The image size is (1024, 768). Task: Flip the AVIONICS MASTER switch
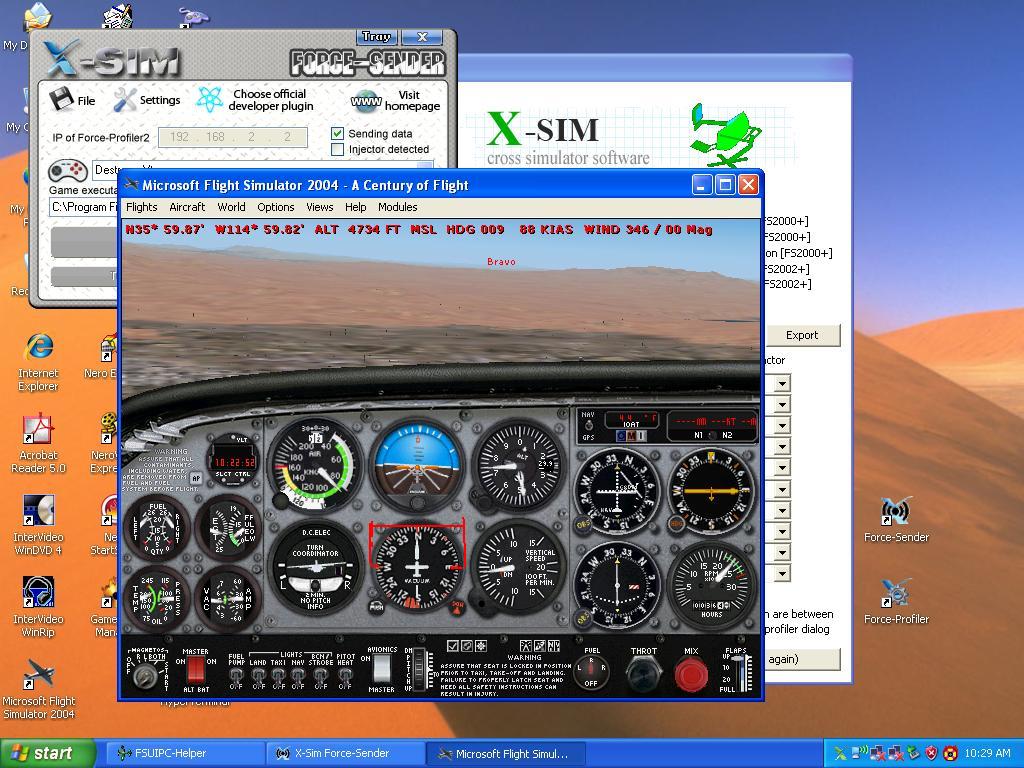(381, 669)
